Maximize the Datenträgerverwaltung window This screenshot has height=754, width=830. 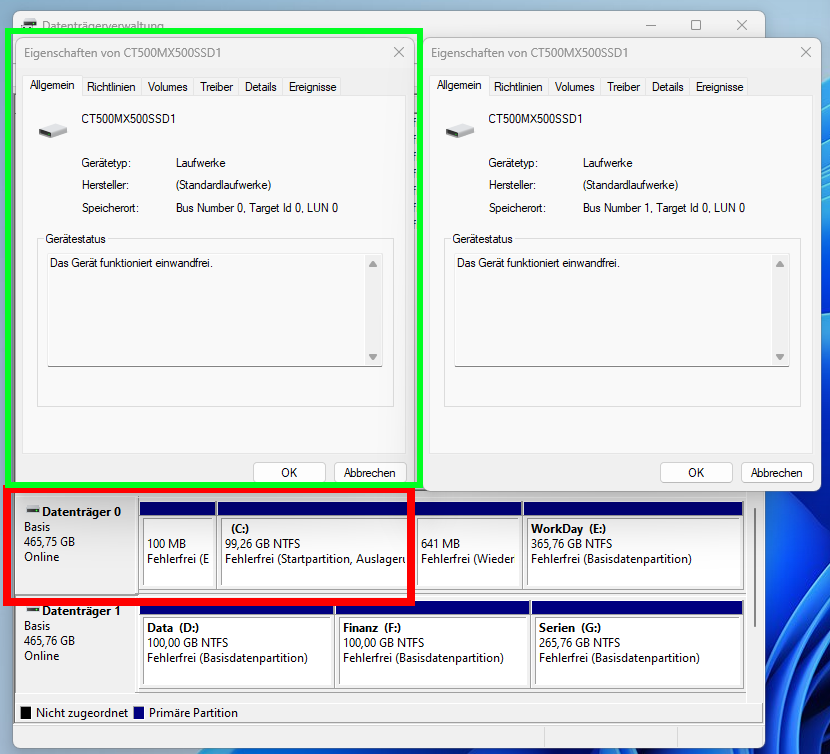[x=696, y=25]
